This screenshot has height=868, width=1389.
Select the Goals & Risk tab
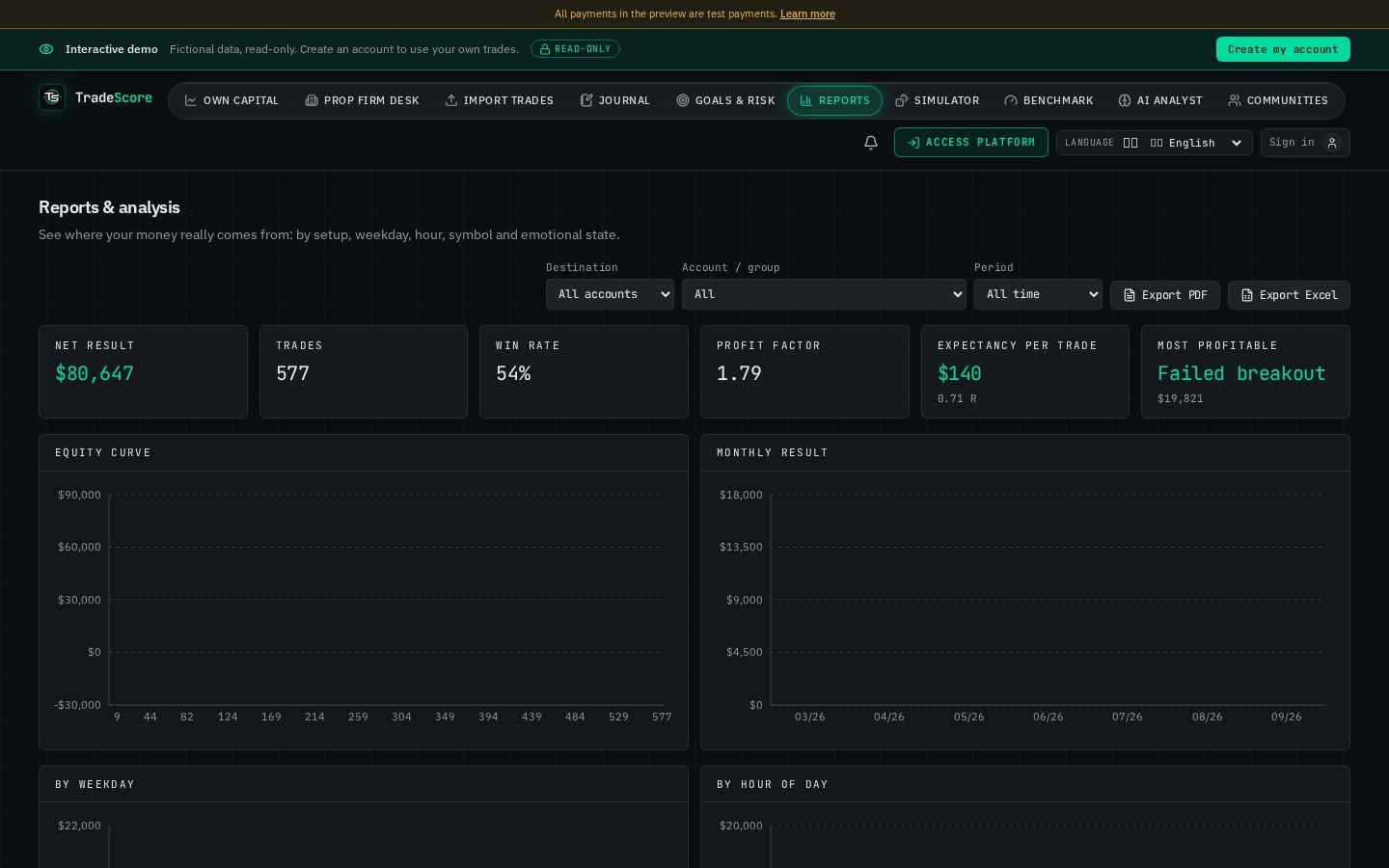tap(725, 100)
